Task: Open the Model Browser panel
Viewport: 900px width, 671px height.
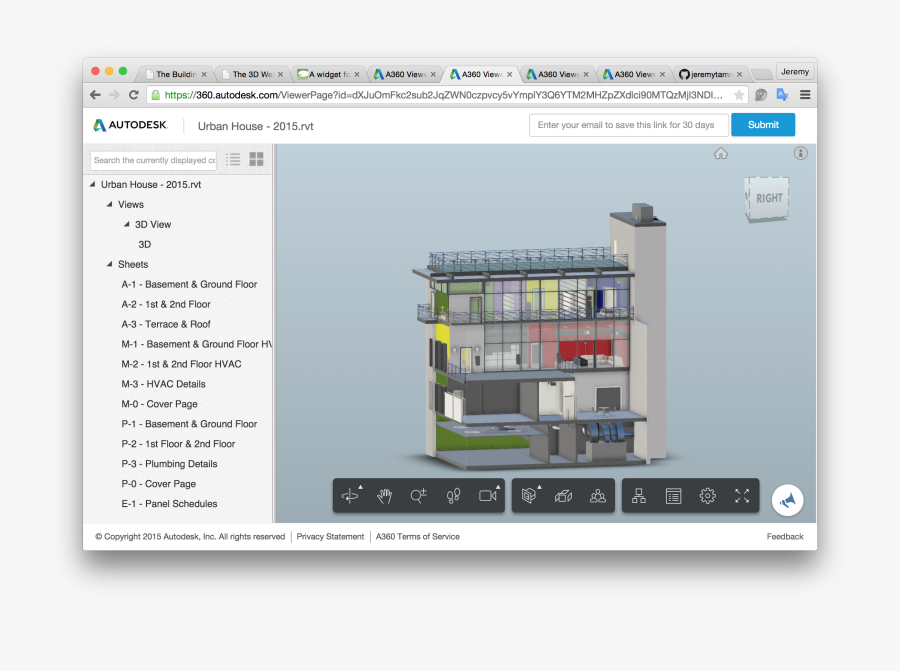Action: [639, 495]
